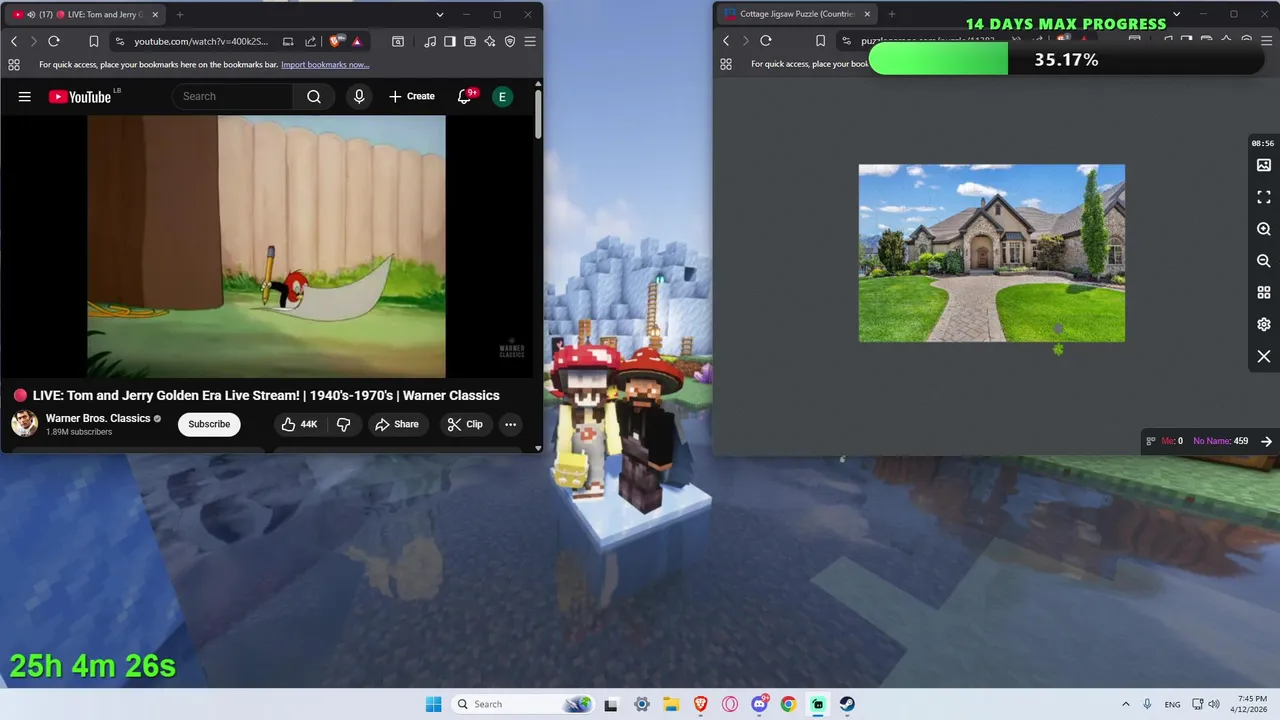The height and width of the screenshot is (720, 1280).
Task: Select the LIVE: Tom and Jerry tab
Action: [x=84, y=14]
